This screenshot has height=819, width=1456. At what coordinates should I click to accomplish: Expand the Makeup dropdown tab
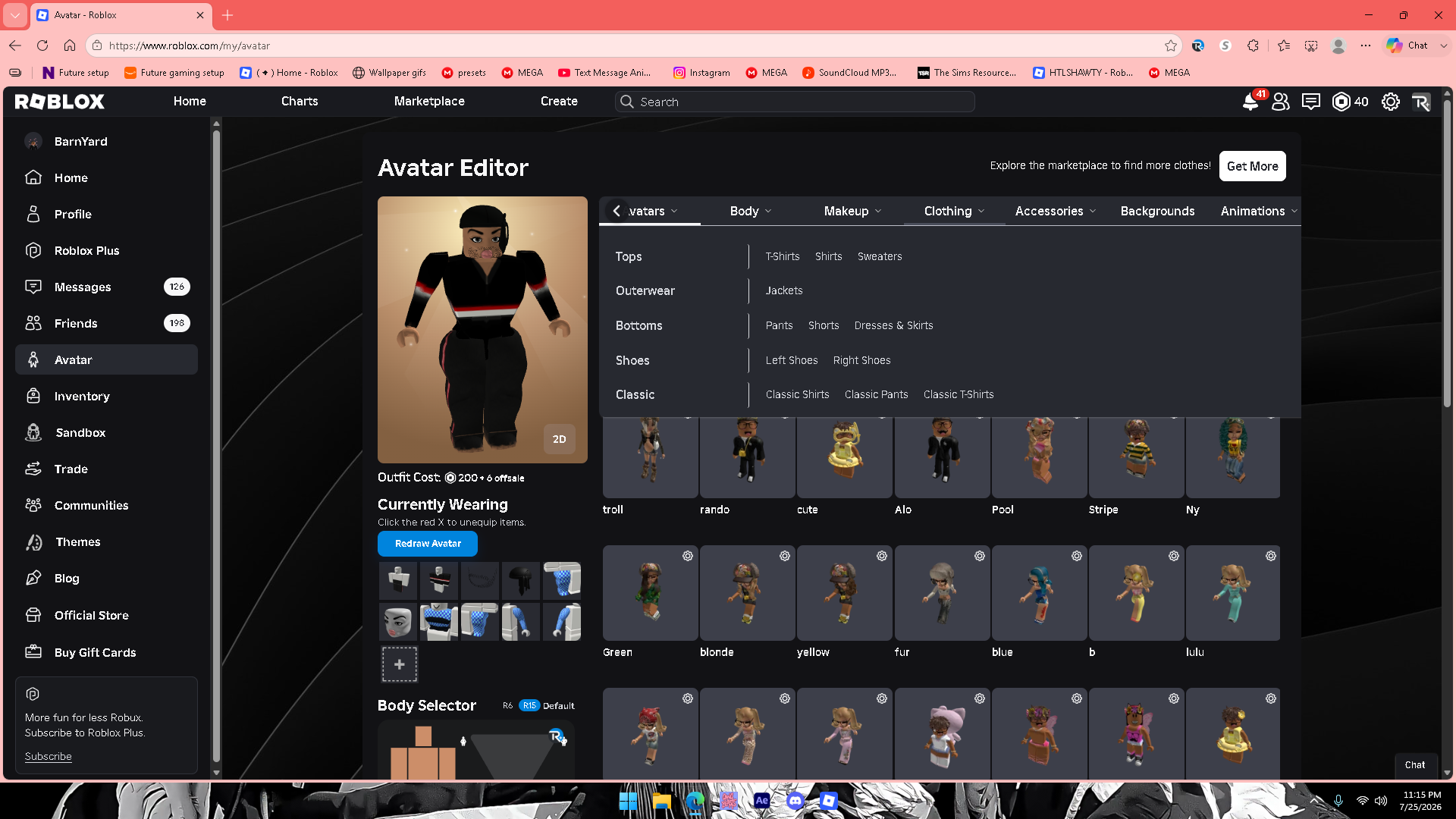tap(852, 211)
